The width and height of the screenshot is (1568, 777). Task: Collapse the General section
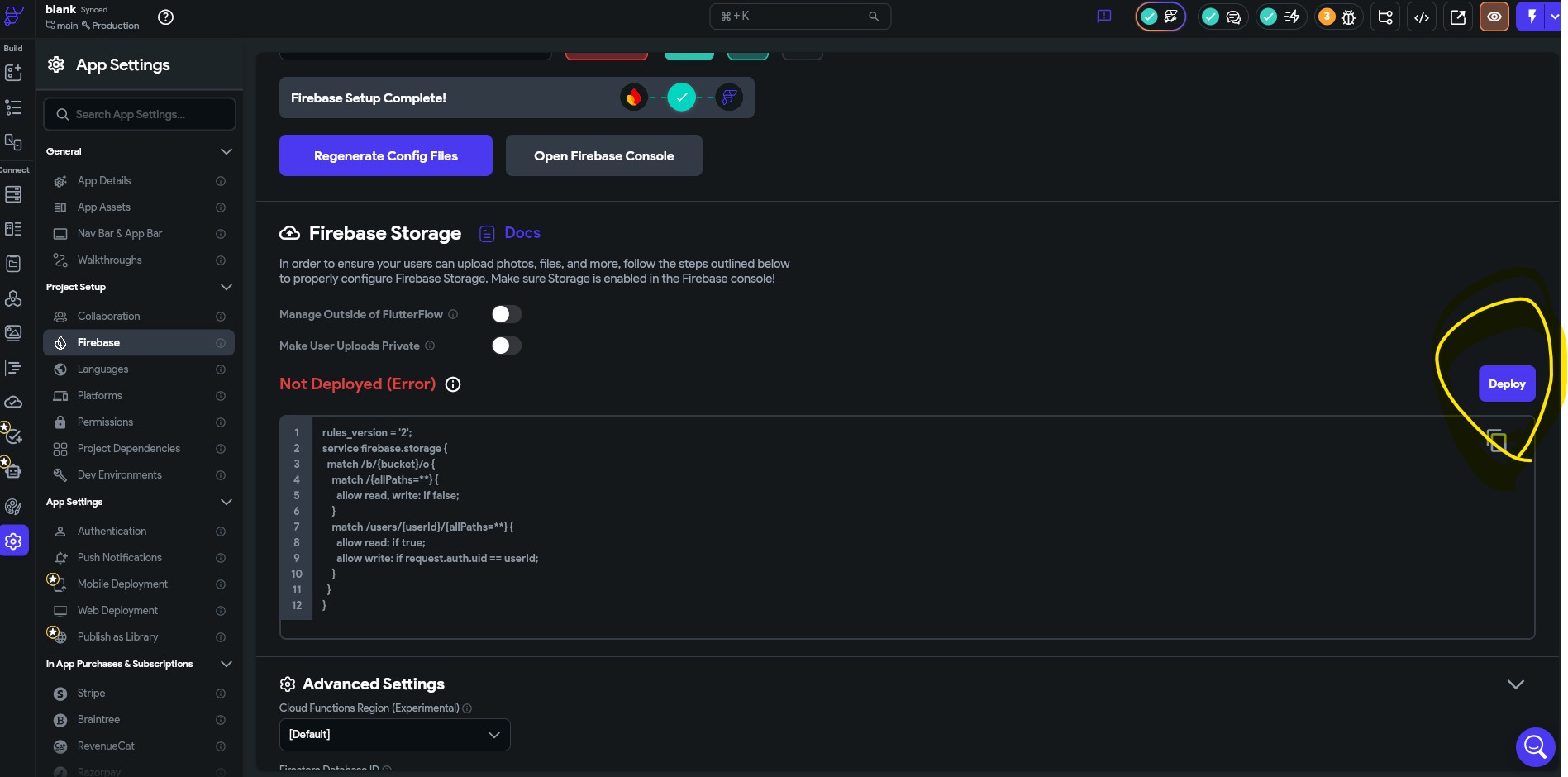pos(226,151)
